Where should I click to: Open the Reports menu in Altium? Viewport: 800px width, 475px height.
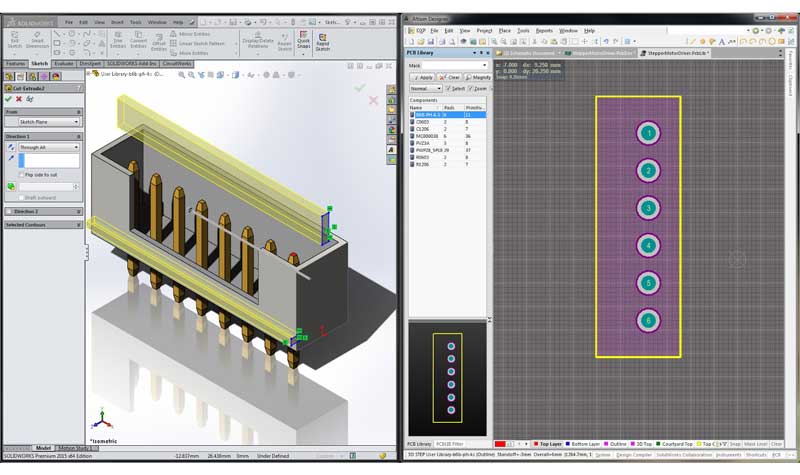[544, 31]
